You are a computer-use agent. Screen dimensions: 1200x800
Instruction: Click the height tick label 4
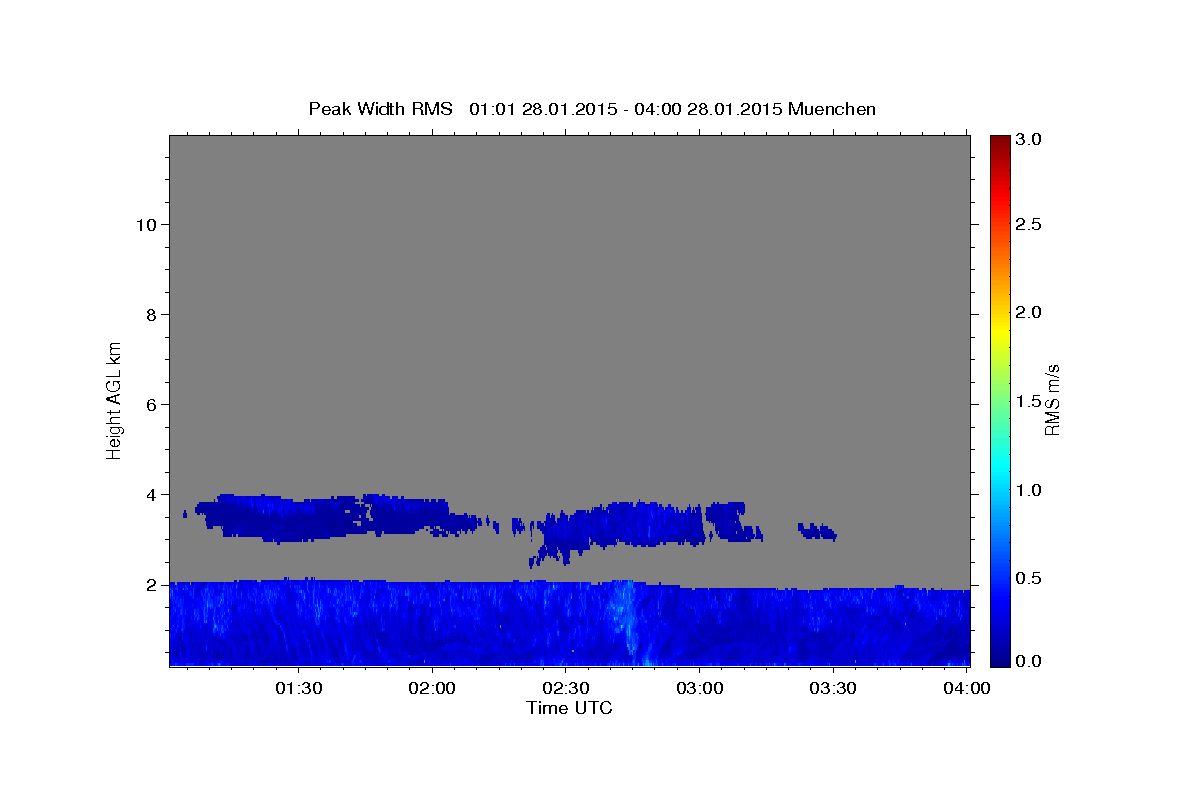pyautogui.click(x=150, y=494)
